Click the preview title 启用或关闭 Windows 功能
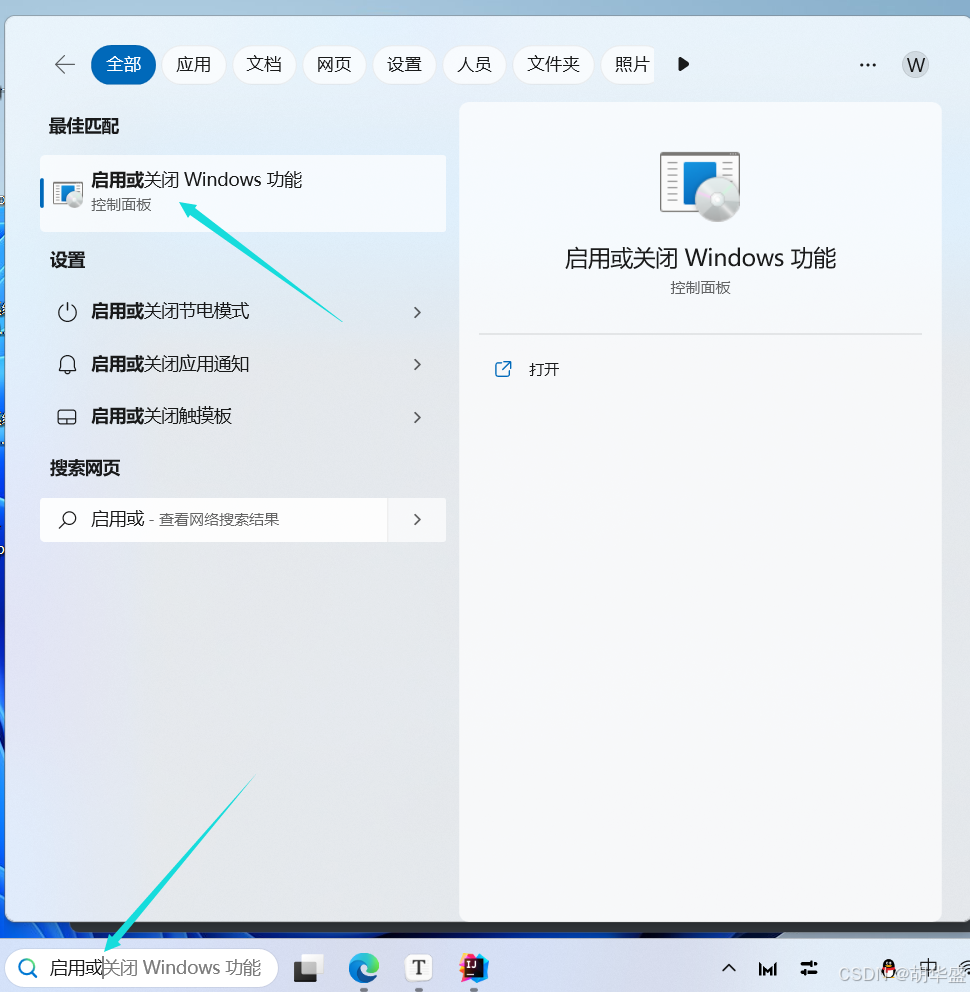970x992 pixels. tap(700, 258)
